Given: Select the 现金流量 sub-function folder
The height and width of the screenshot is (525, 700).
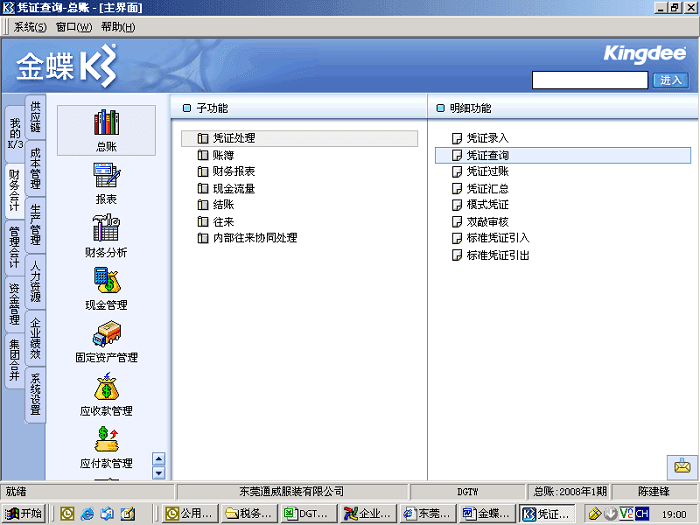Looking at the screenshot, I should click(x=226, y=188).
